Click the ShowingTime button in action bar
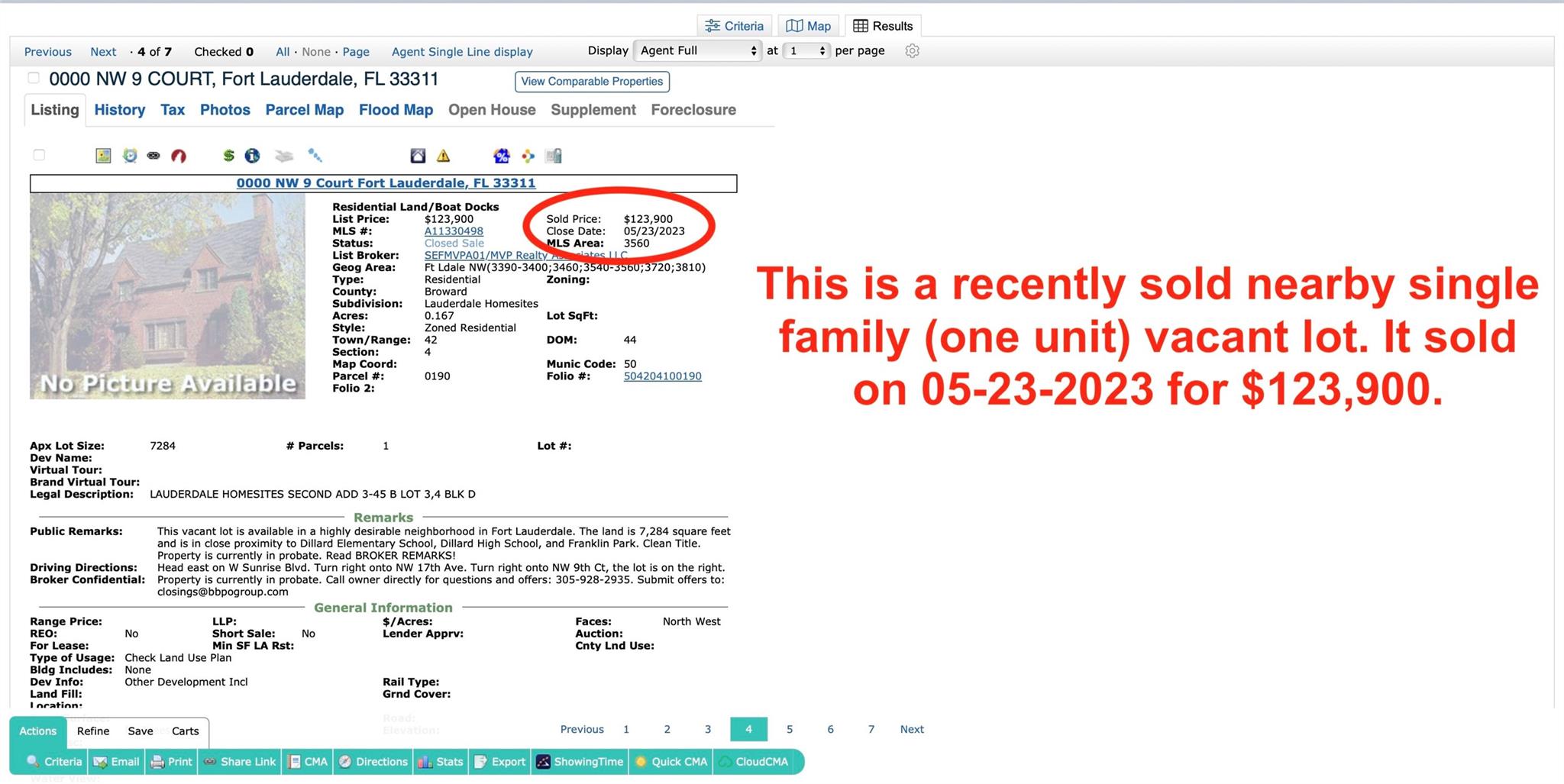 pos(580,762)
